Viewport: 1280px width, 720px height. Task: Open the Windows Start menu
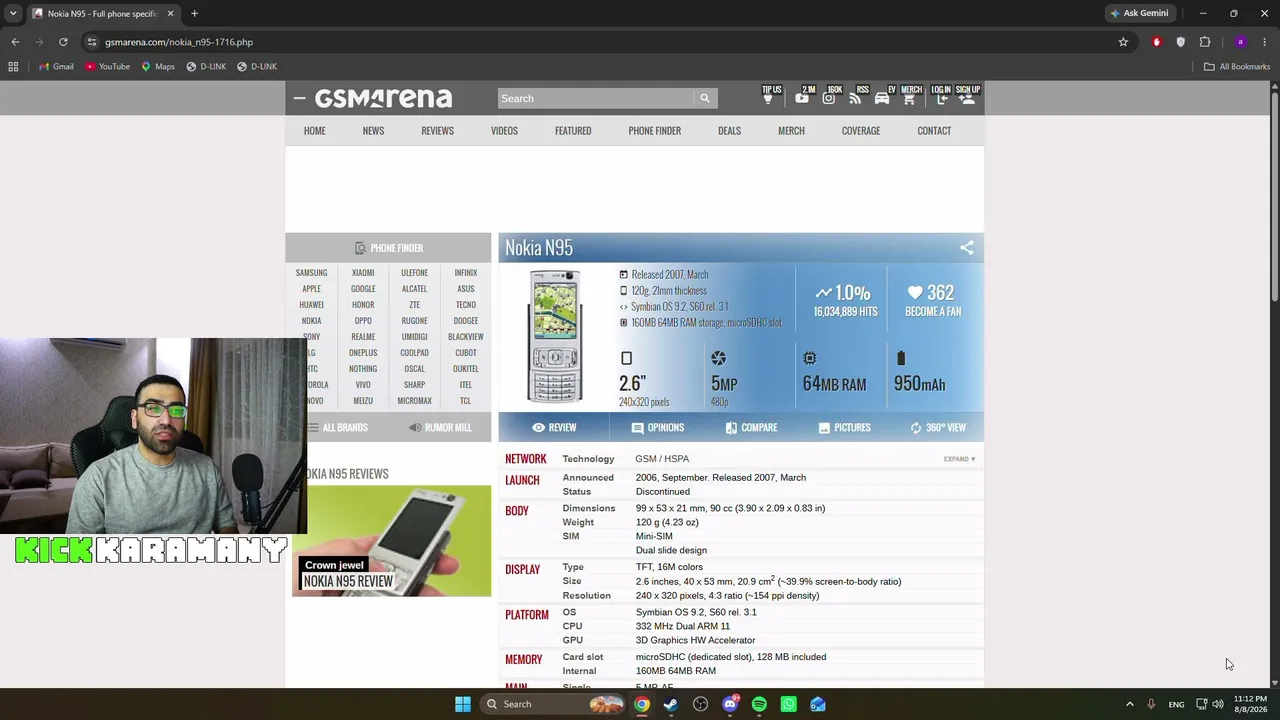pyautogui.click(x=463, y=704)
